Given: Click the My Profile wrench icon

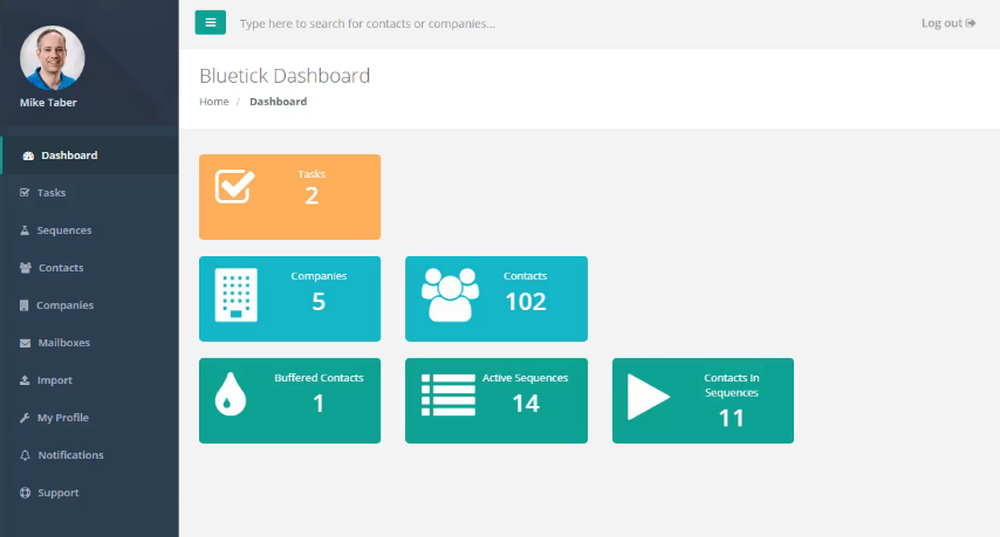Looking at the screenshot, I should (x=25, y=418).
